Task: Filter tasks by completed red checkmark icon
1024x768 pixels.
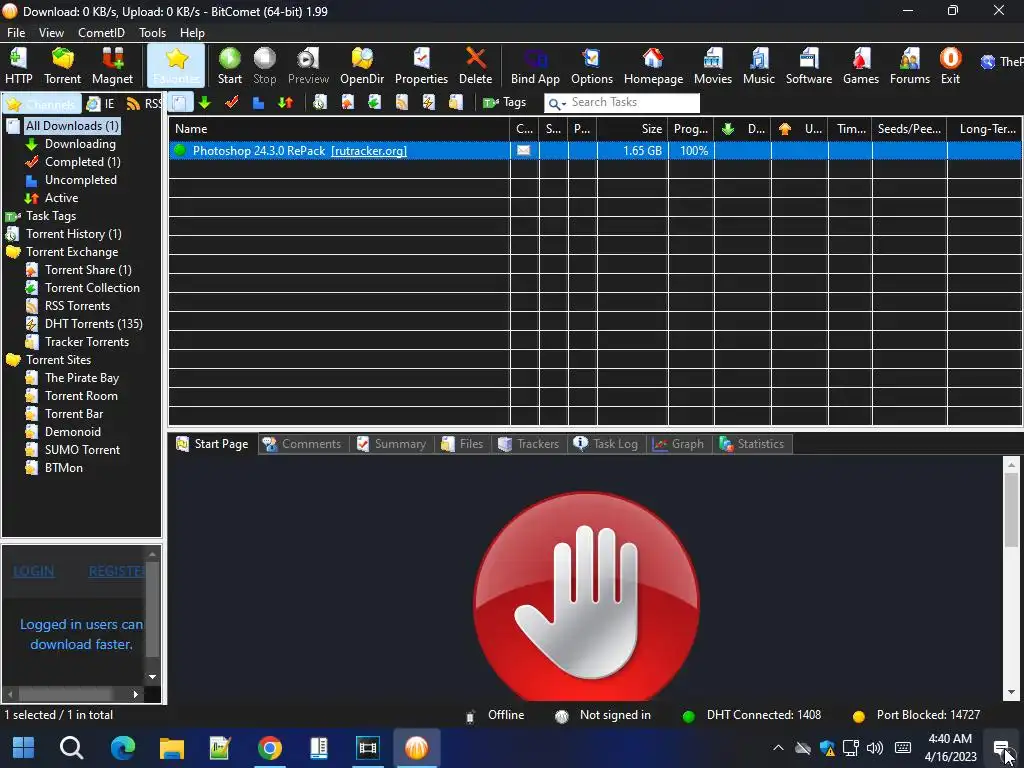Action: (x=232, y=103)
